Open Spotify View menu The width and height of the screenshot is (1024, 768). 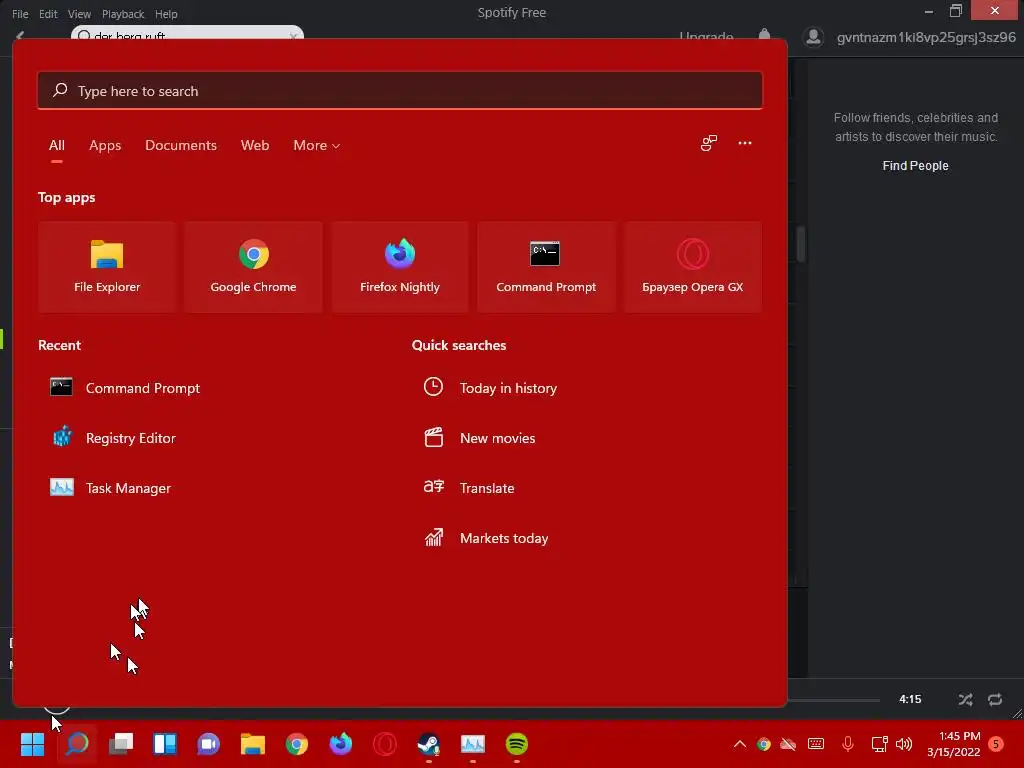pos(79,14)
